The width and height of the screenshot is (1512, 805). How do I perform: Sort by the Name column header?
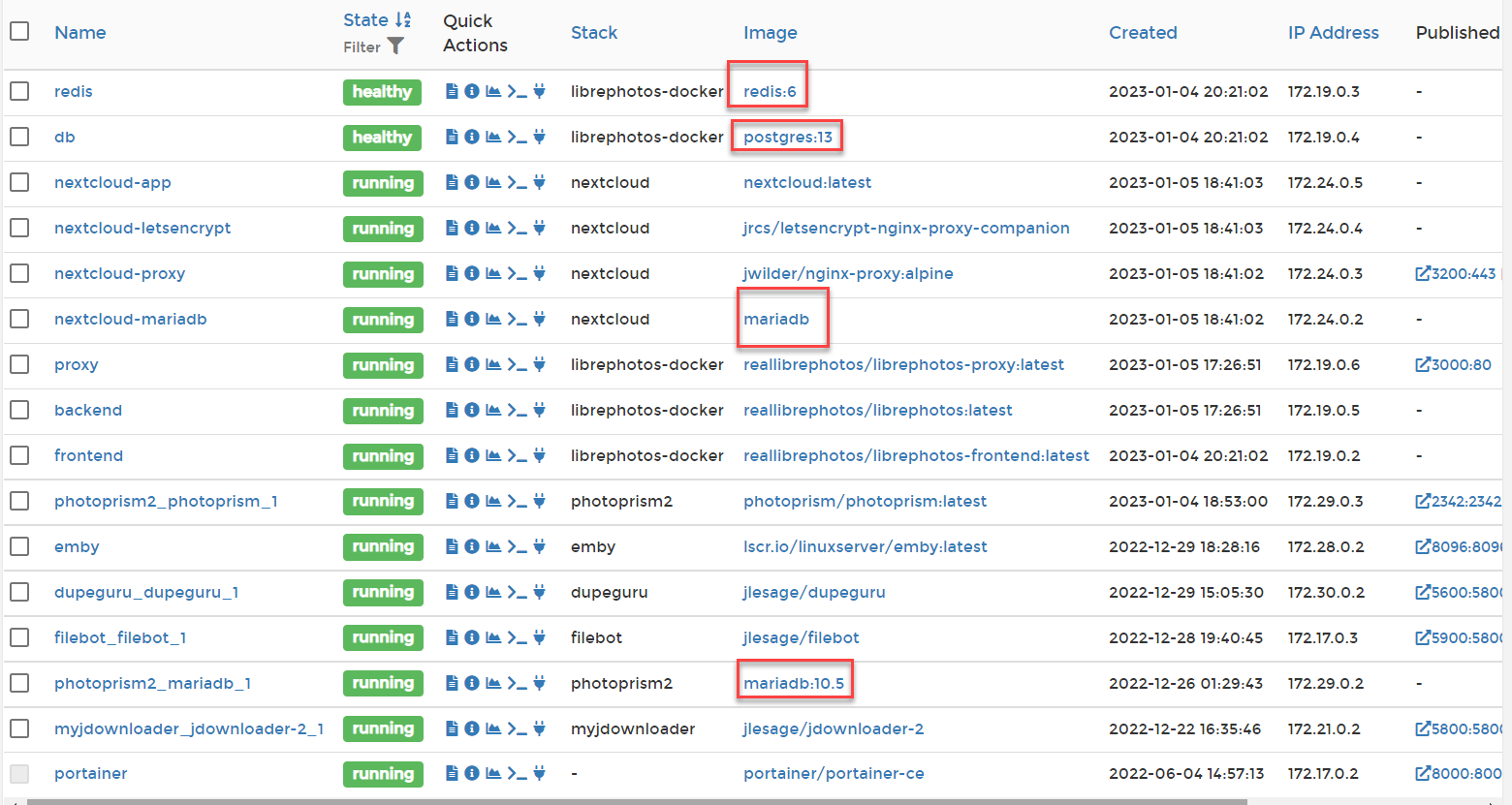(x=80, y=32)
